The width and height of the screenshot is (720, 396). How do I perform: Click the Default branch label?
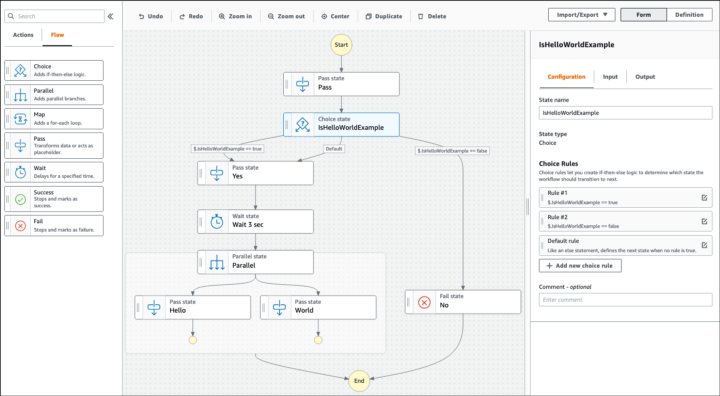tap(334, 149)
